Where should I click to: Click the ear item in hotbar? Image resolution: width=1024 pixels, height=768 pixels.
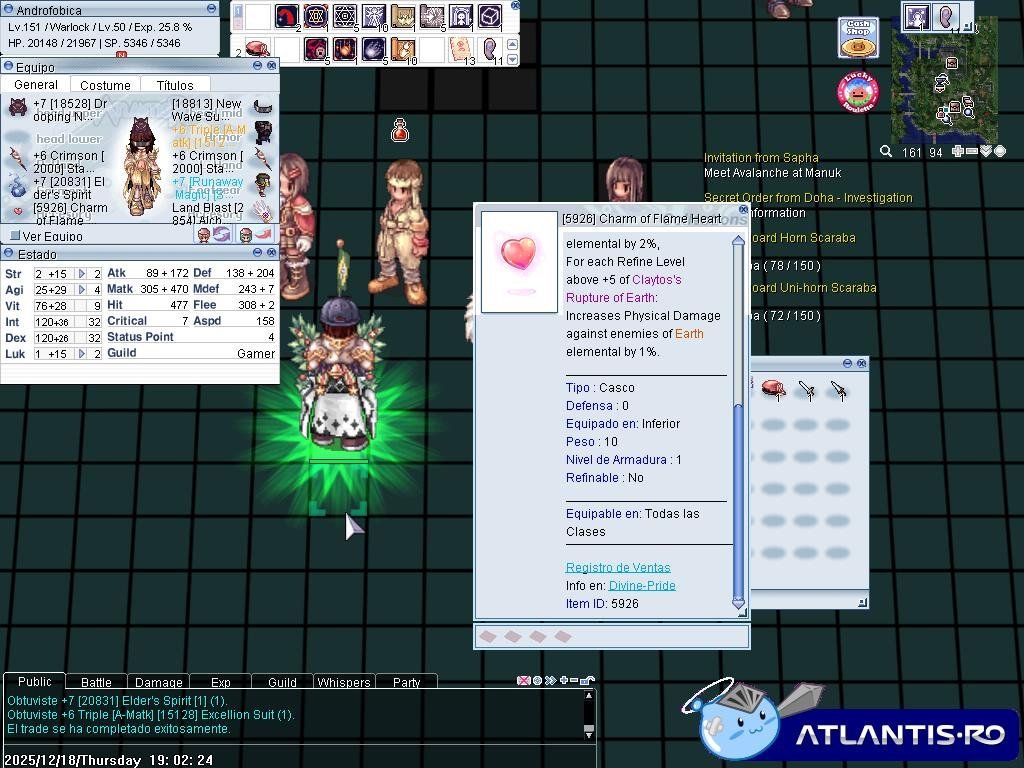pyautogui.click(x=490, y=48)
